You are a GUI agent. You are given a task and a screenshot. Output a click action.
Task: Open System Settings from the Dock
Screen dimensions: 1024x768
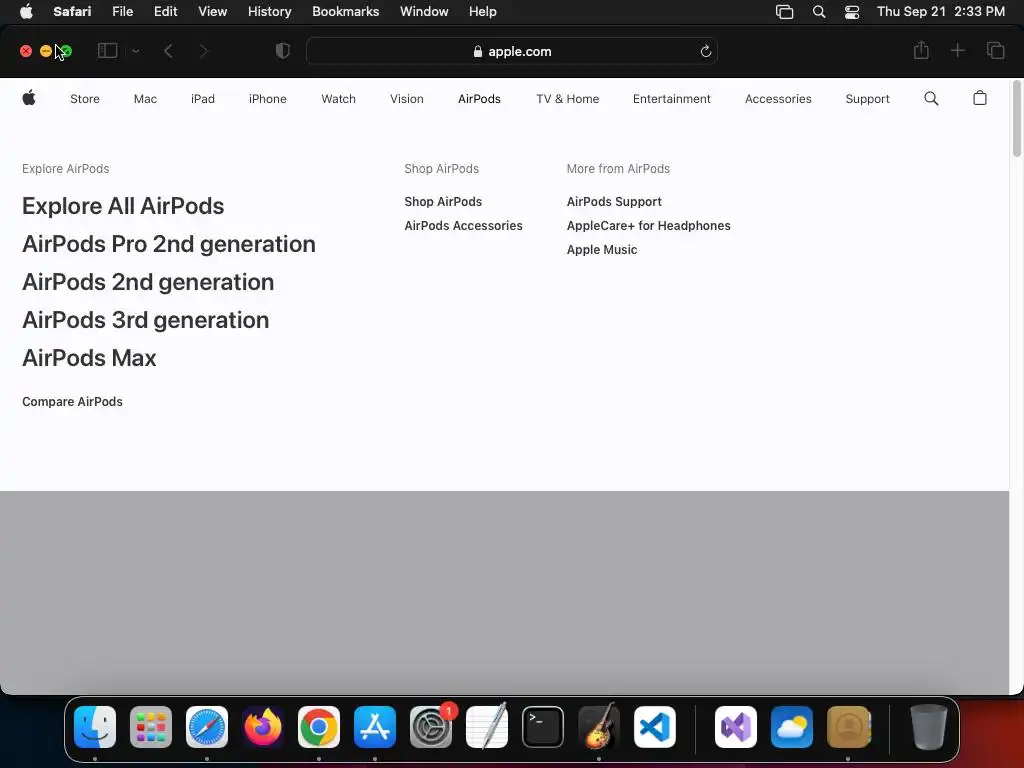click(431, 726)
